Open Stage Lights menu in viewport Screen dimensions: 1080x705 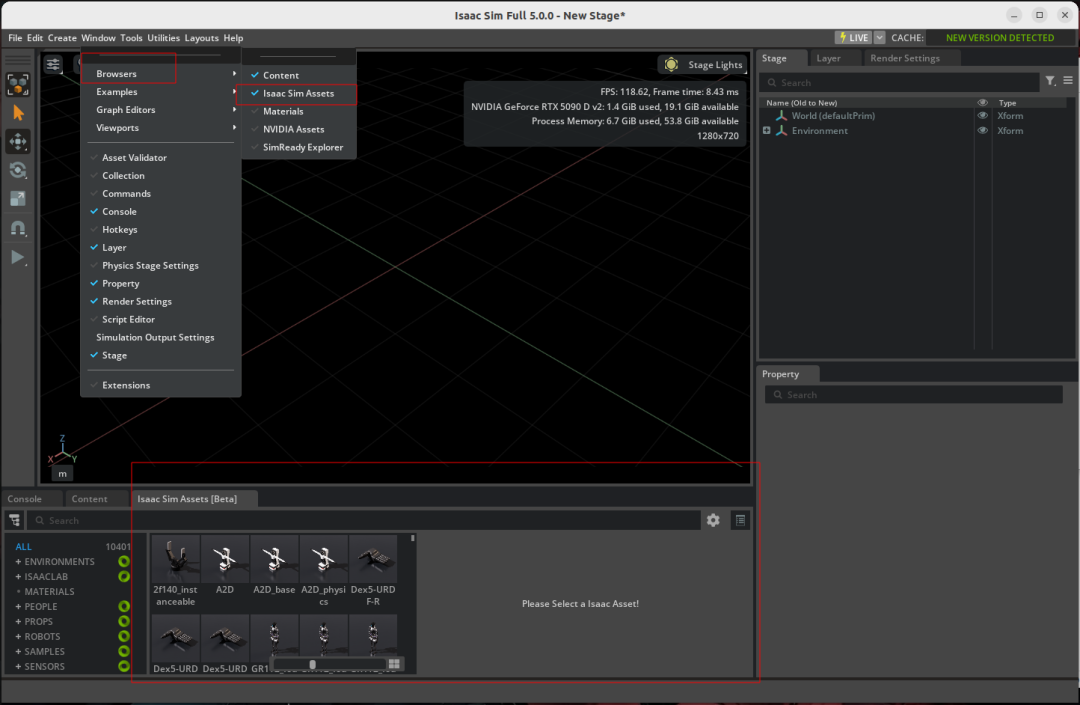(x=703, y=65)
